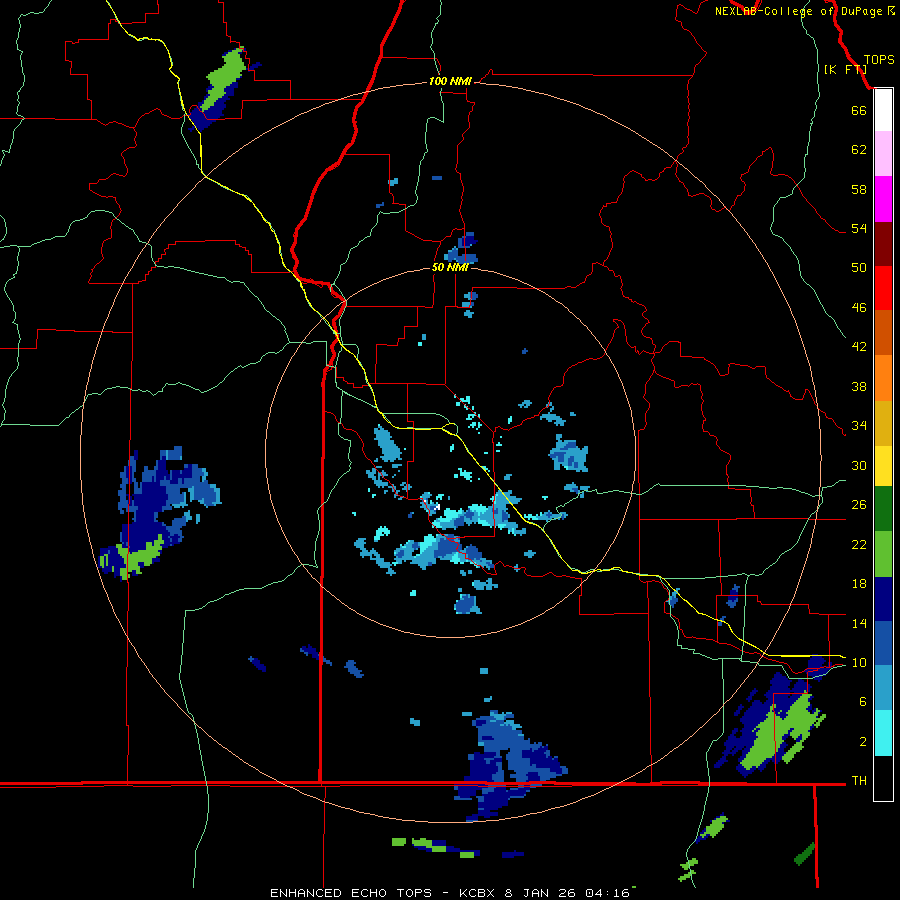Click the '54' legend value

[859, 228]
